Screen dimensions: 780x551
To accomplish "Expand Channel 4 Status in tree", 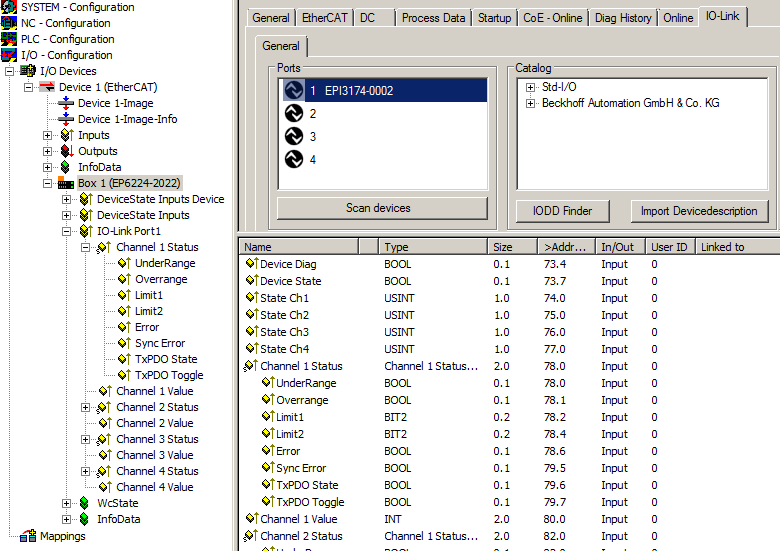I will click(86, 471).
